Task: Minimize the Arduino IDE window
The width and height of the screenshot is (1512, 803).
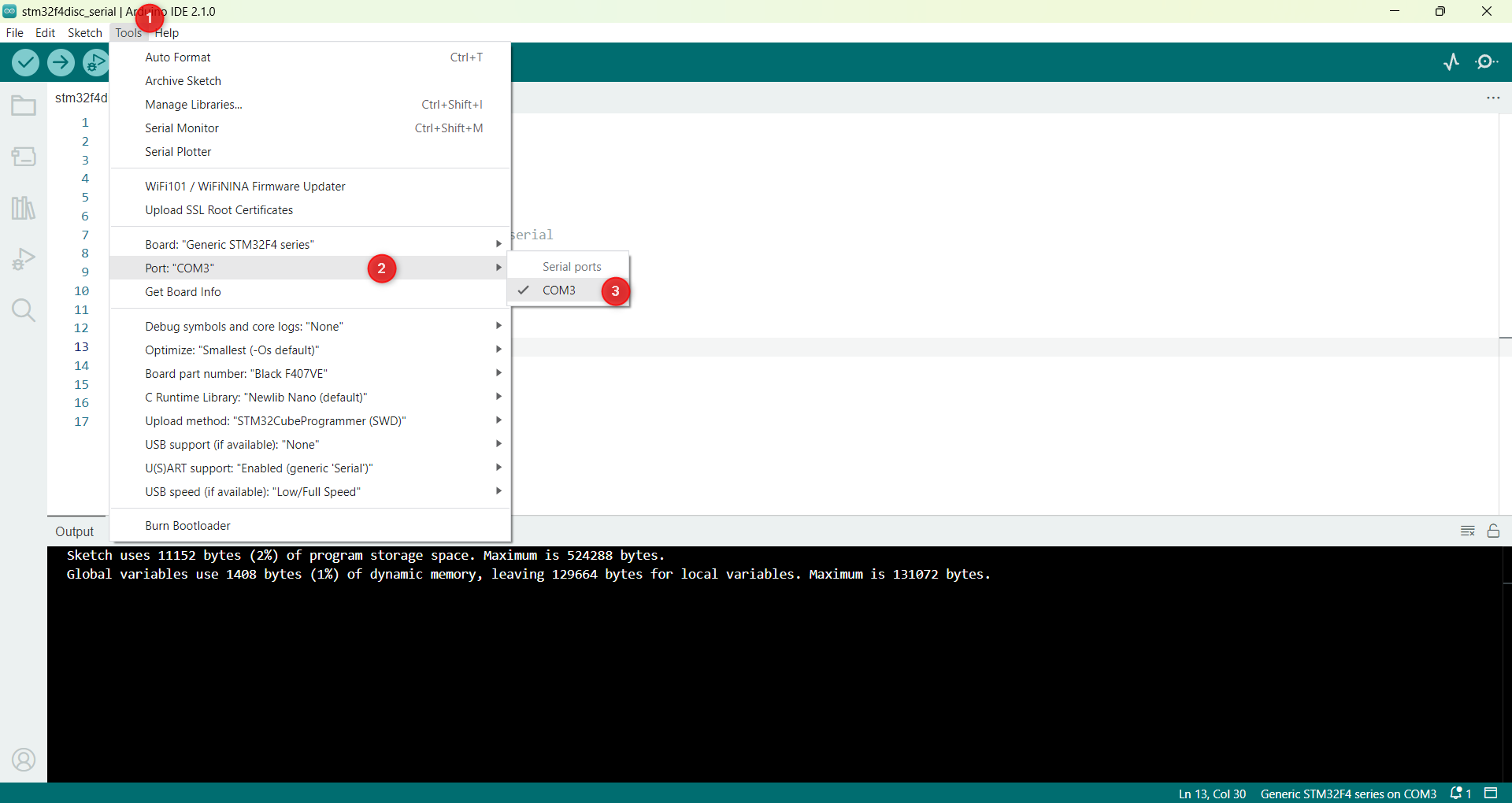Action: 1395,11
